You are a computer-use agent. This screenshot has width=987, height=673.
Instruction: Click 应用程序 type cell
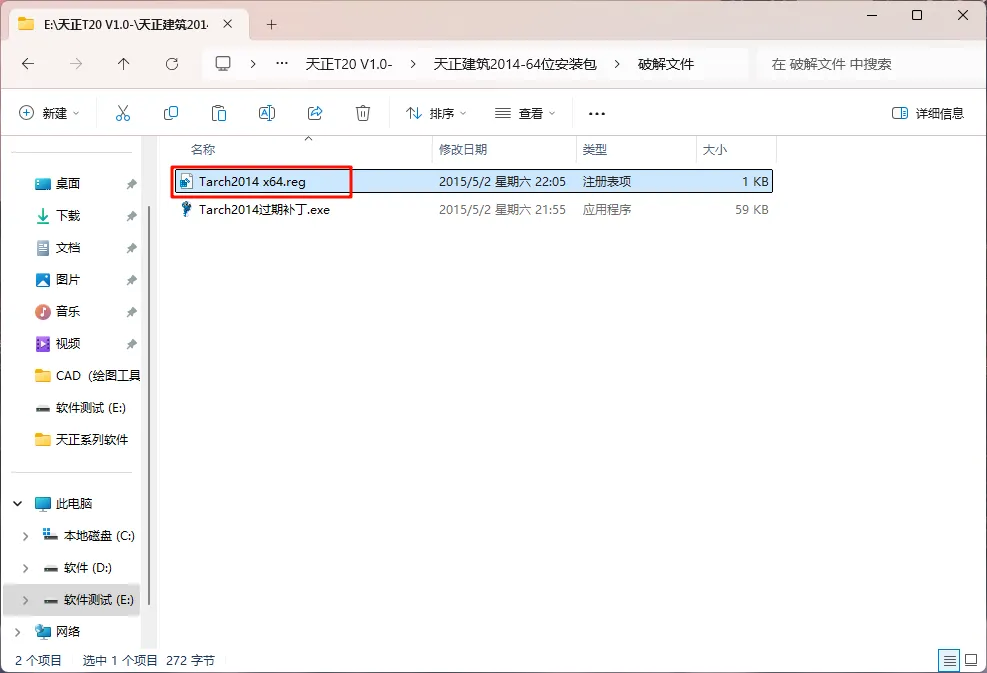[607, 210]
